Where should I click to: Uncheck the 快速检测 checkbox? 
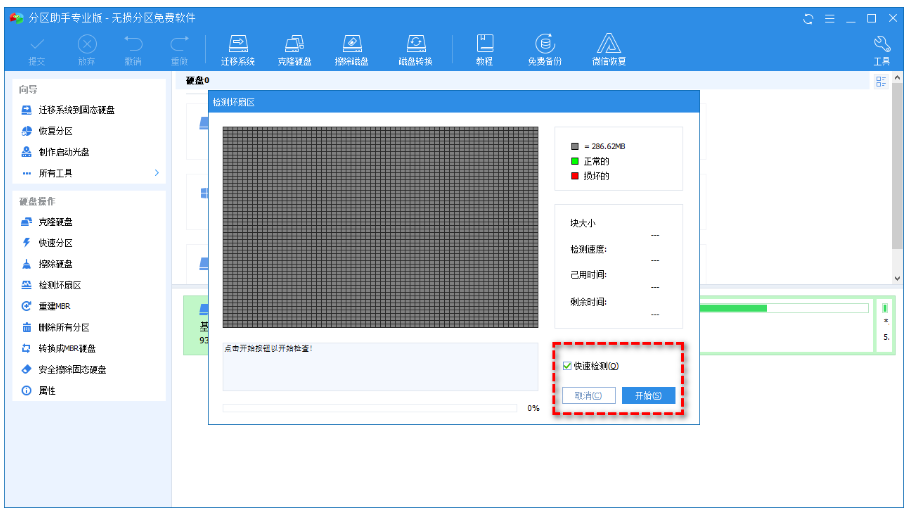tap(568, 366)
